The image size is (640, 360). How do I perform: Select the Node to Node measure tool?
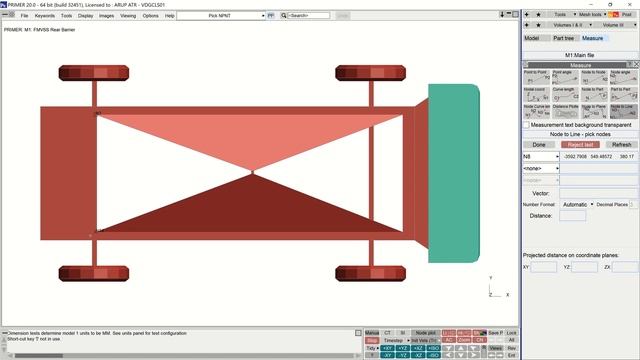coord(594,78)
